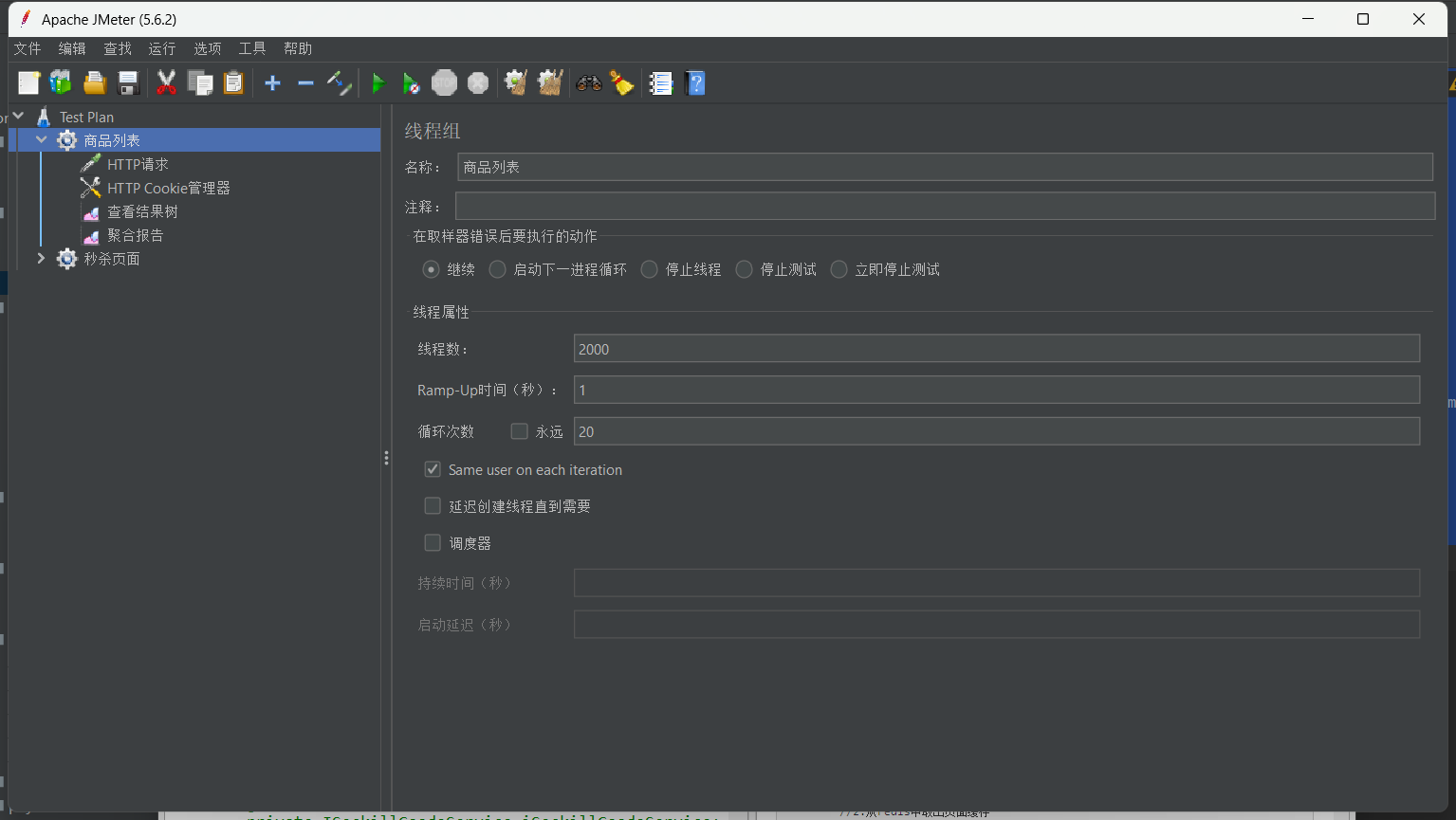1456x820 pixels.
Task: Click the minus Collapse All icon
Action: 305,83
